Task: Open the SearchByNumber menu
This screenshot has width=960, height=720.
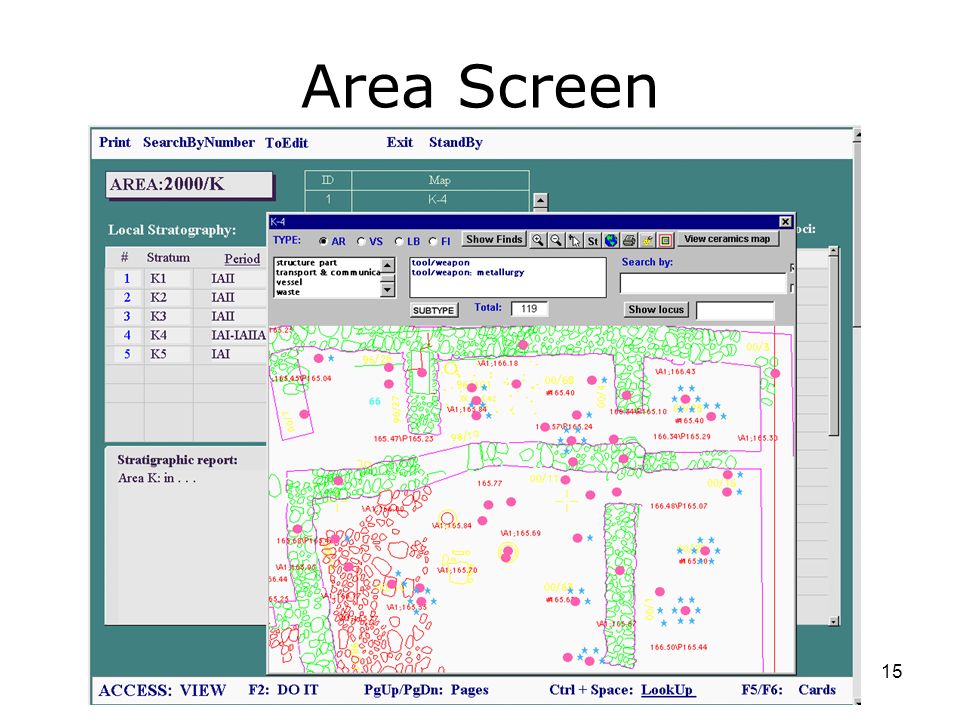Action: pyautogui.click(x=198, y=143)
